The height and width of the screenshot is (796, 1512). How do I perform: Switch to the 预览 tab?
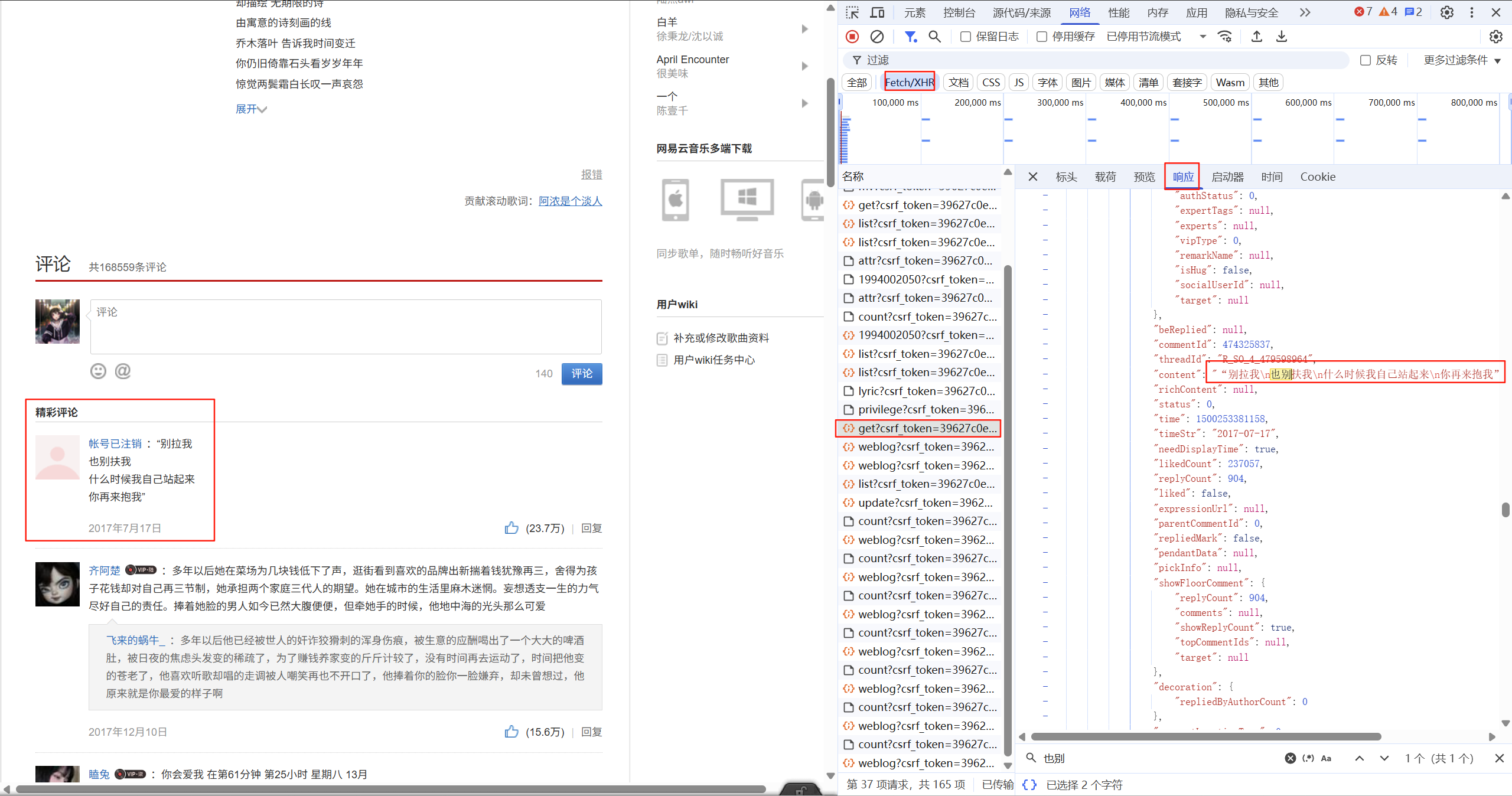(x=1144, y=177)
